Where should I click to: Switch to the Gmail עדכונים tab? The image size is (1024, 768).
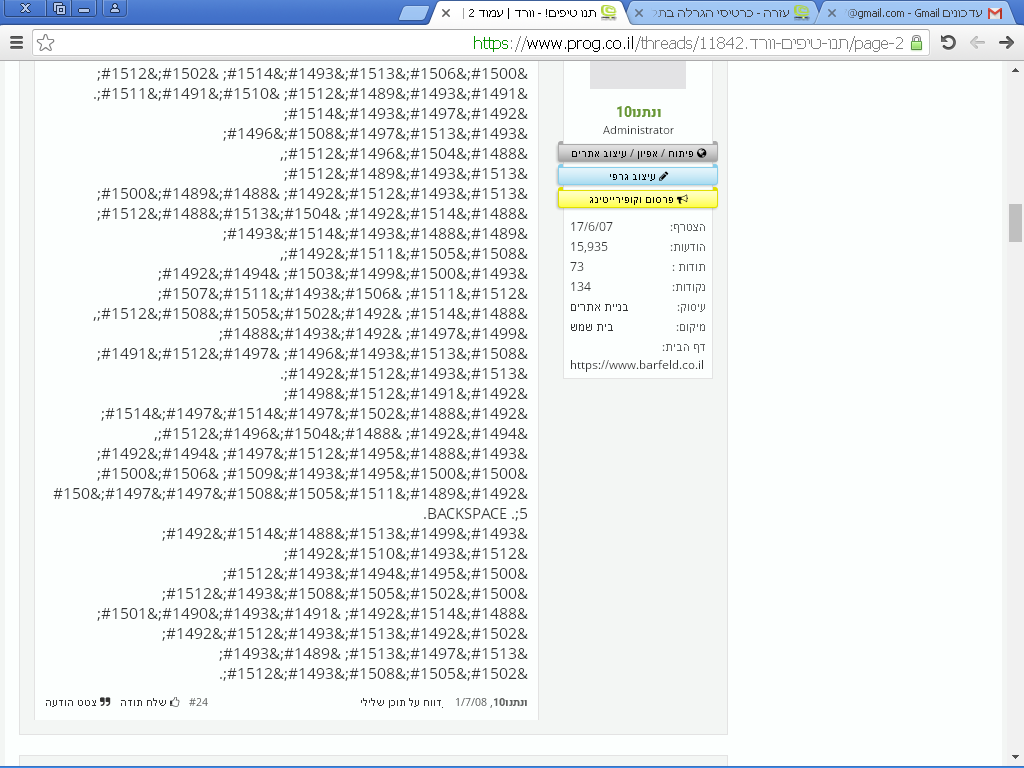pyautogui.click(x=920, y=13)
